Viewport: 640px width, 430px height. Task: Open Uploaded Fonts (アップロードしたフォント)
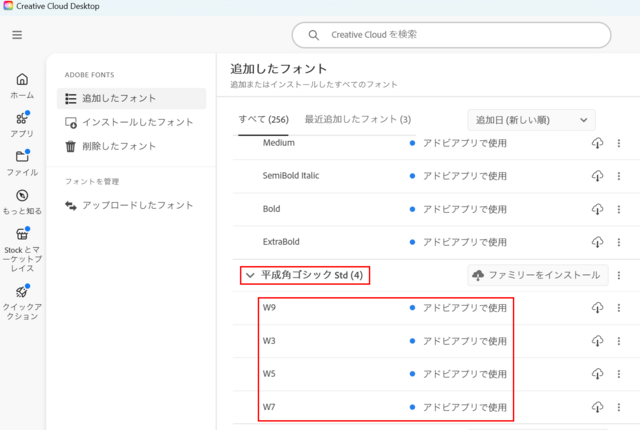[131, 205]
